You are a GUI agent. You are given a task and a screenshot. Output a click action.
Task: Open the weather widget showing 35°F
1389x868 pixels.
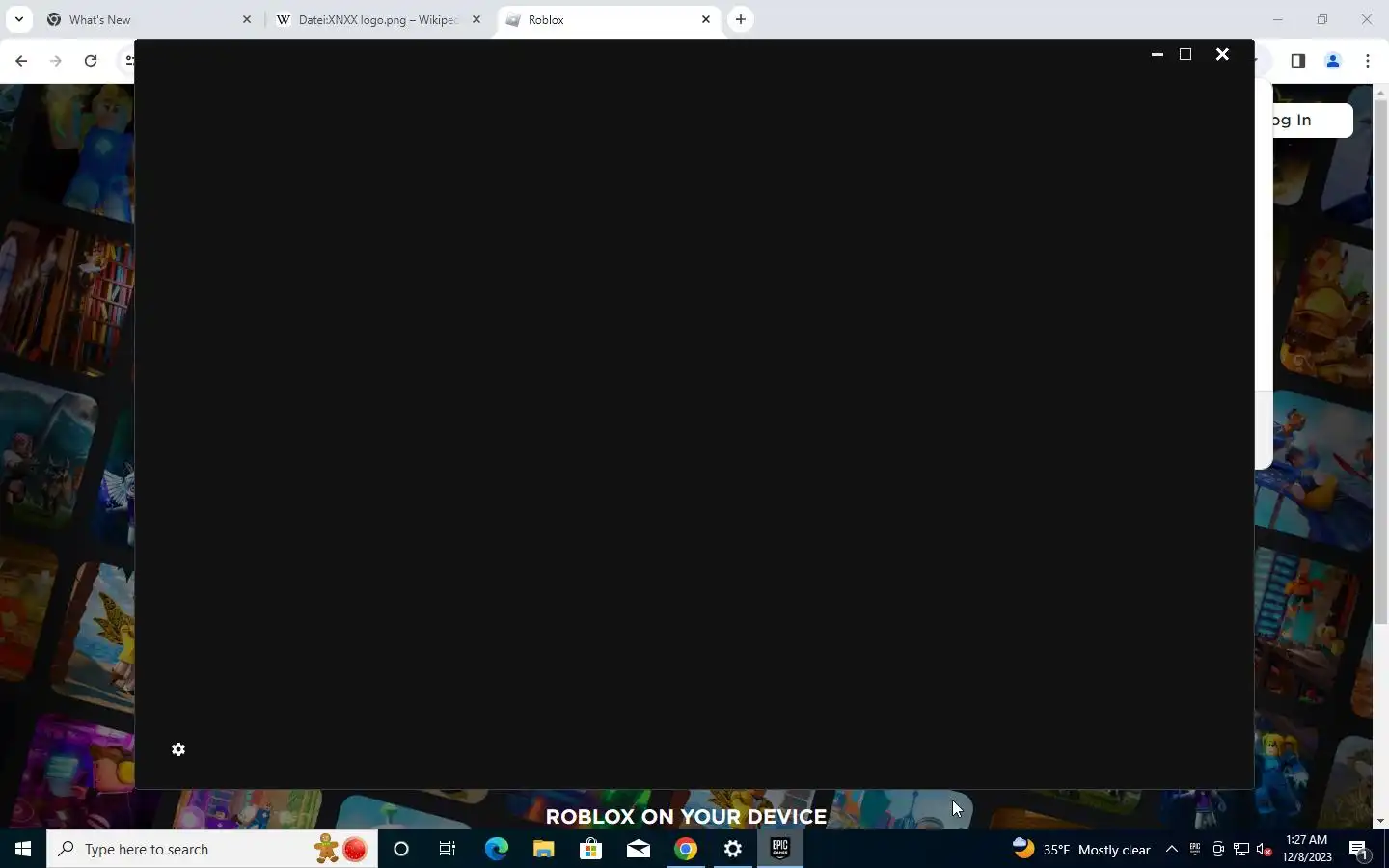click(x=1080, y=849)
